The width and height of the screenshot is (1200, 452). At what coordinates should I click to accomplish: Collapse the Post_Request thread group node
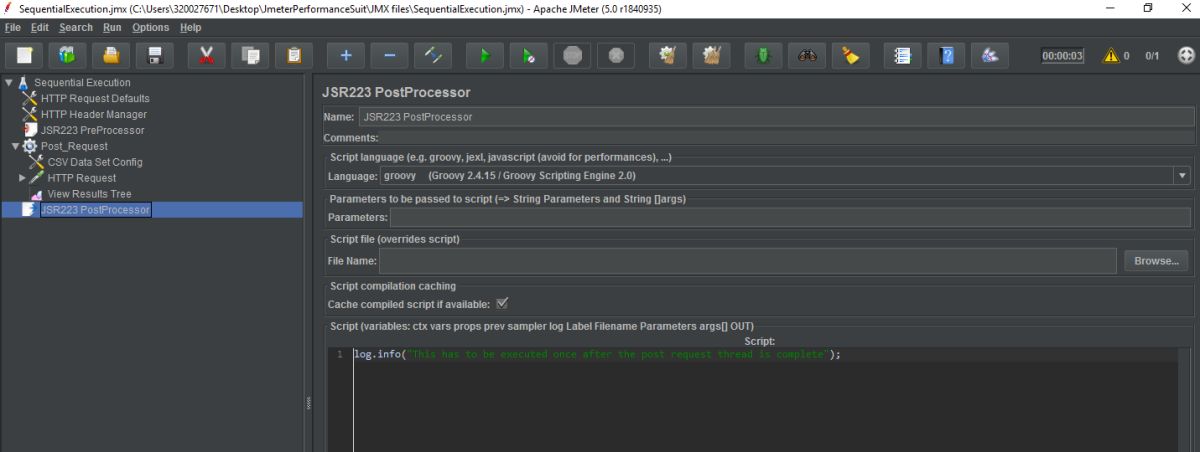pyautogui.click(x=15, y=146)
